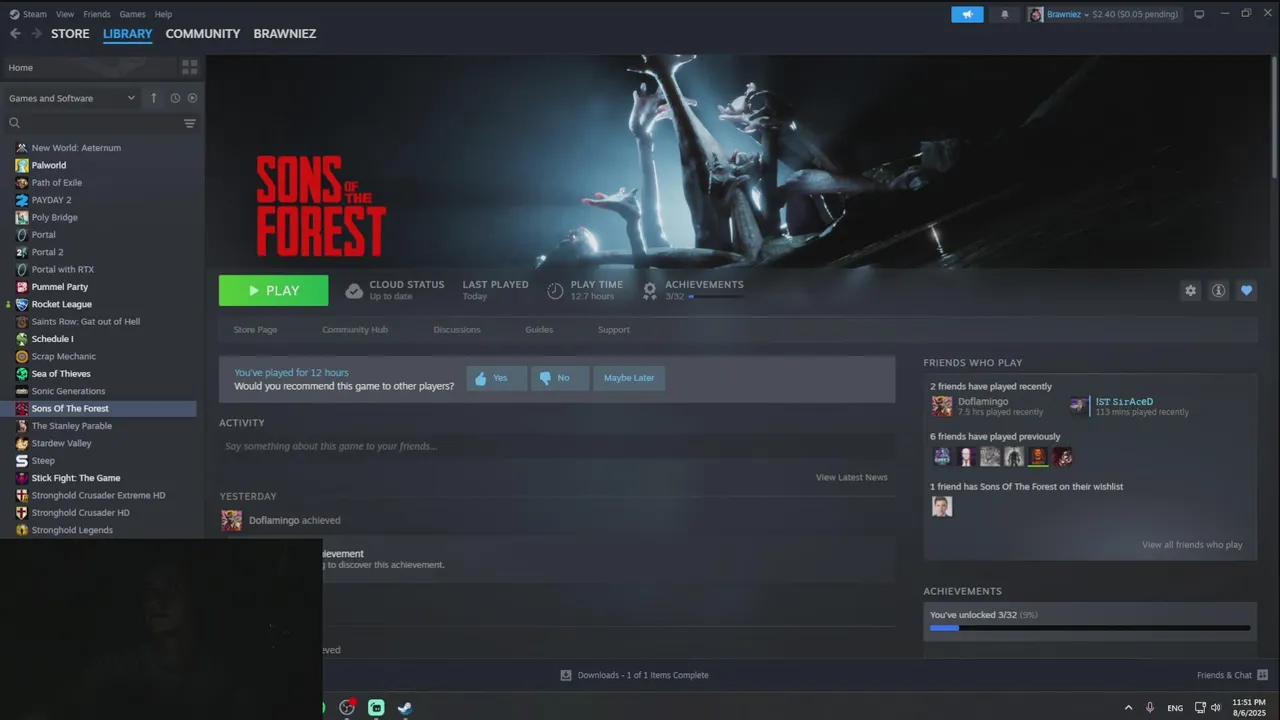Open the notifications bell
The width and height of the screenshot is (1280, 720).
pyautogui.click(x=1004, y=14)
